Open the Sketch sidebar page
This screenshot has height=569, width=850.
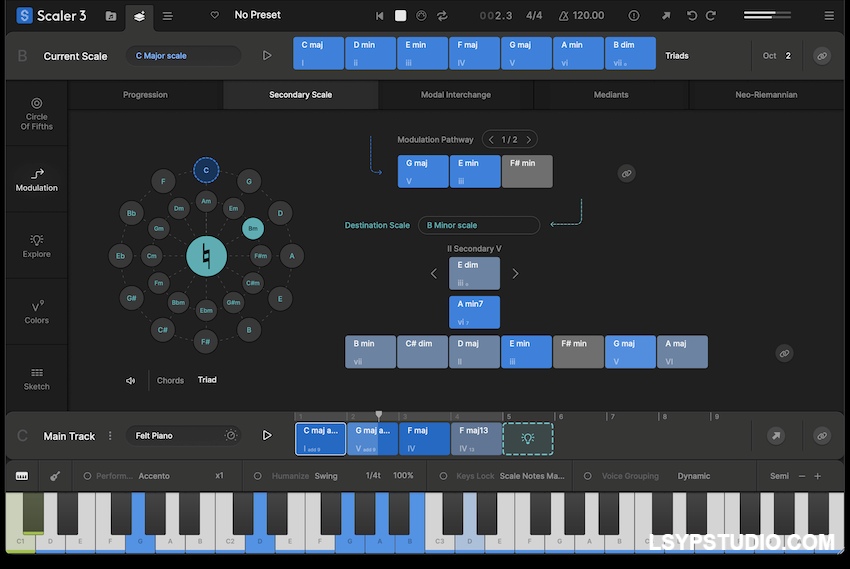[x=36, y=378]
